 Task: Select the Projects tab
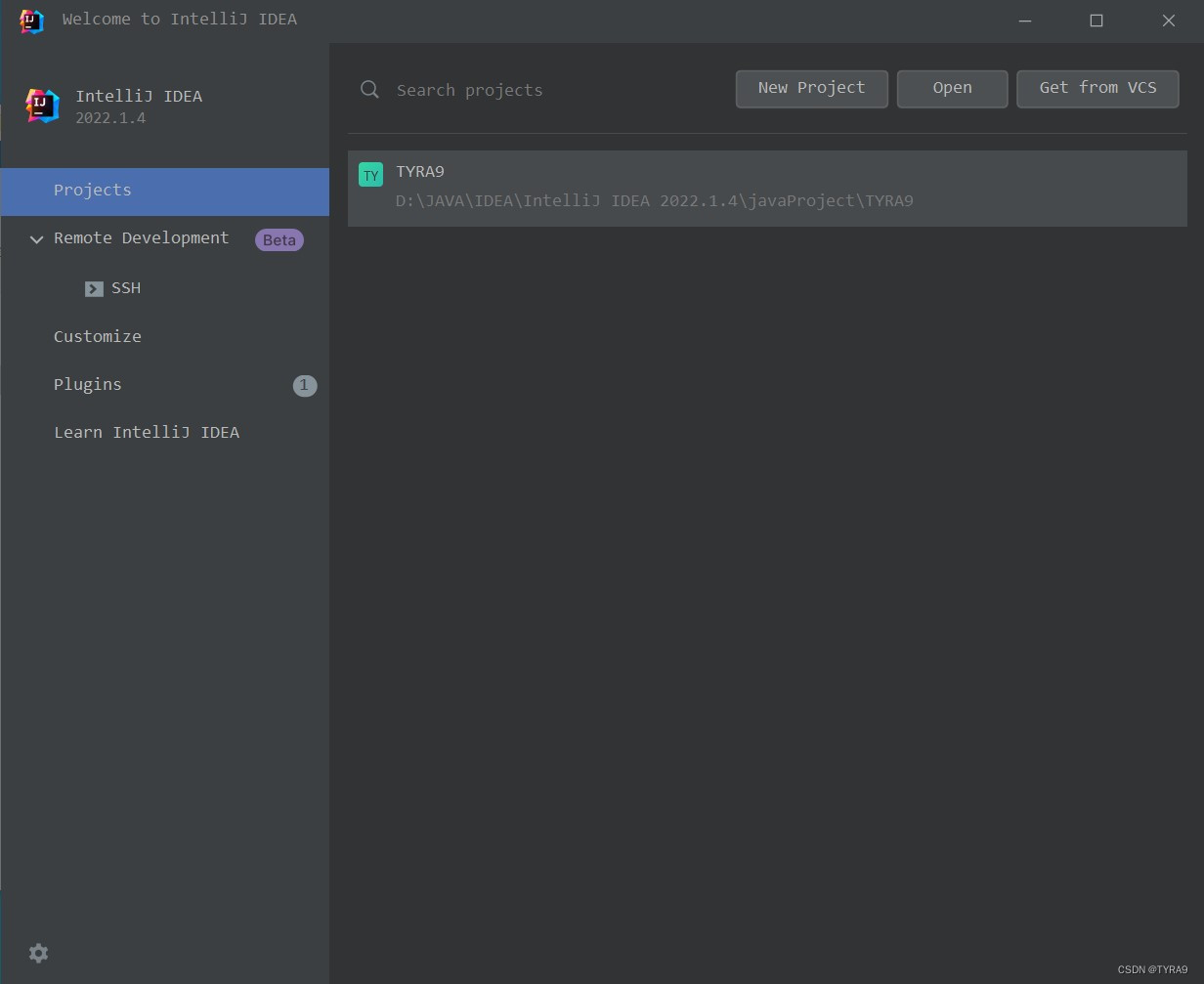(x=165, y=192)
